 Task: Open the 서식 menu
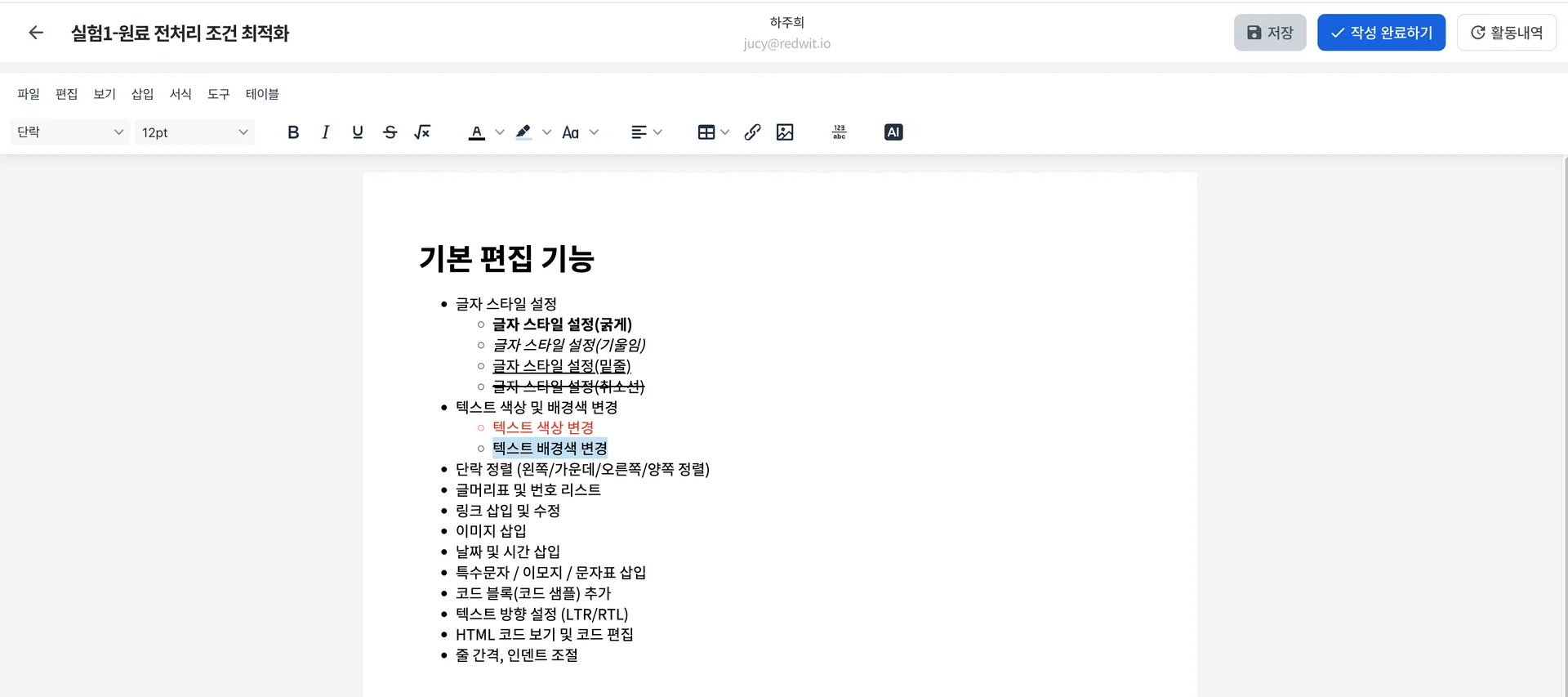[180, 94]
